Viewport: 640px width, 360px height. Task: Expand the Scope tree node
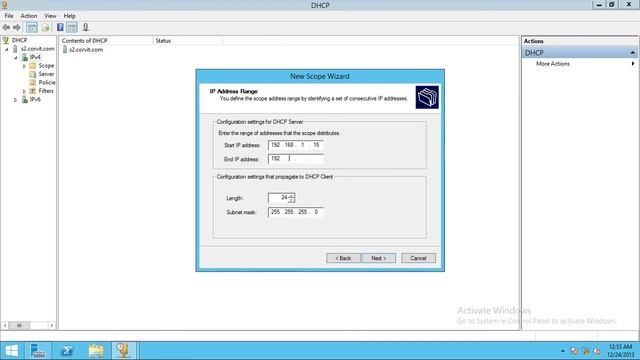[24, 66]
